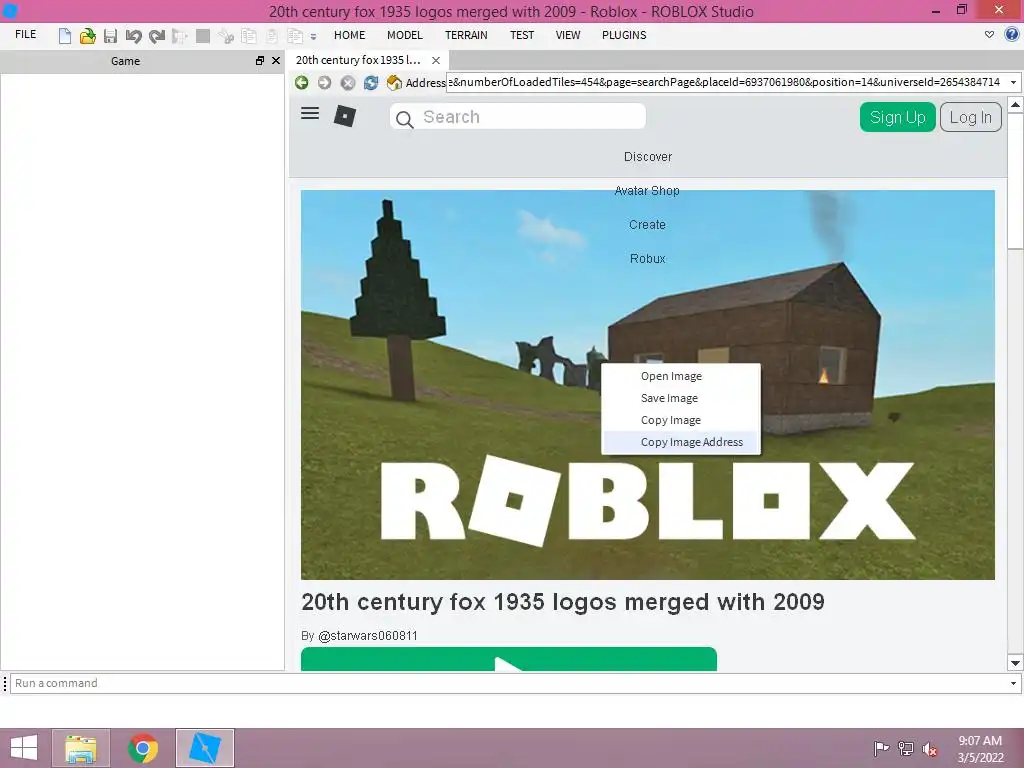The width and height of the screenshot is (1024, 768).
Task: Click the Cut scissors icon
Action: pyautogui.click(x=226, y=36)
